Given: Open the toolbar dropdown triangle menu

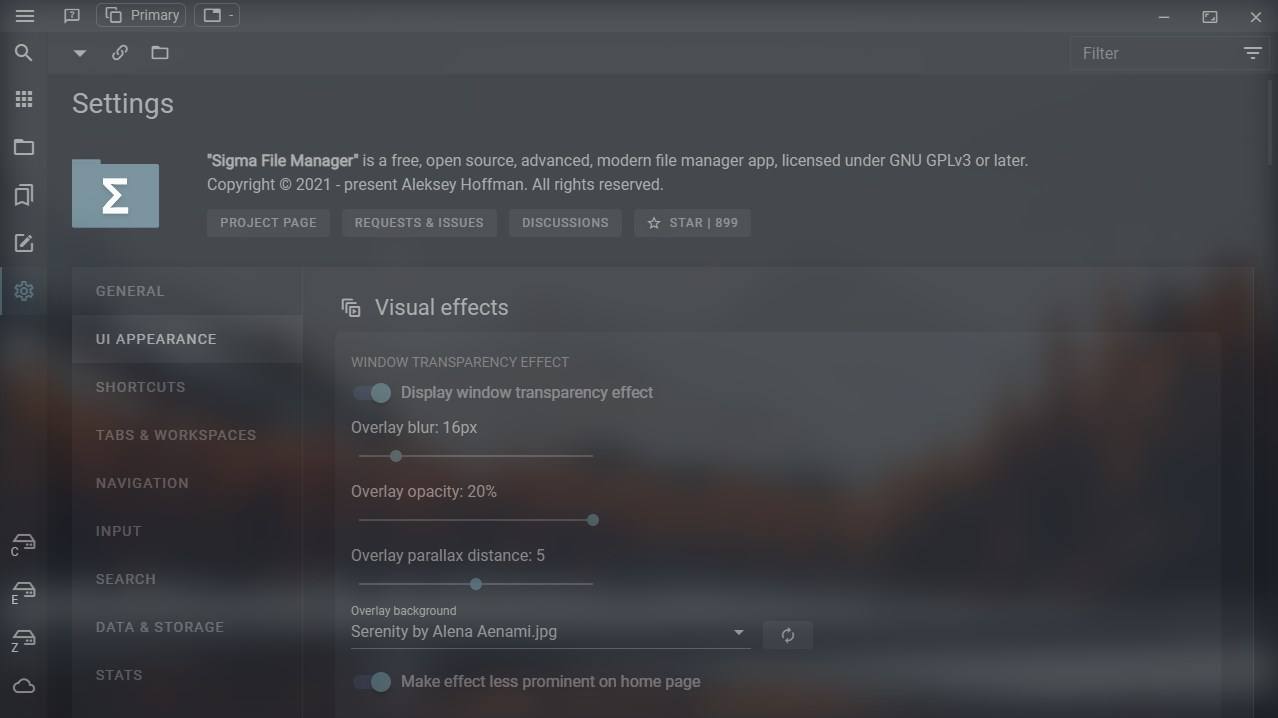Looking at the screenshot, I should click(x=80, y=53).
